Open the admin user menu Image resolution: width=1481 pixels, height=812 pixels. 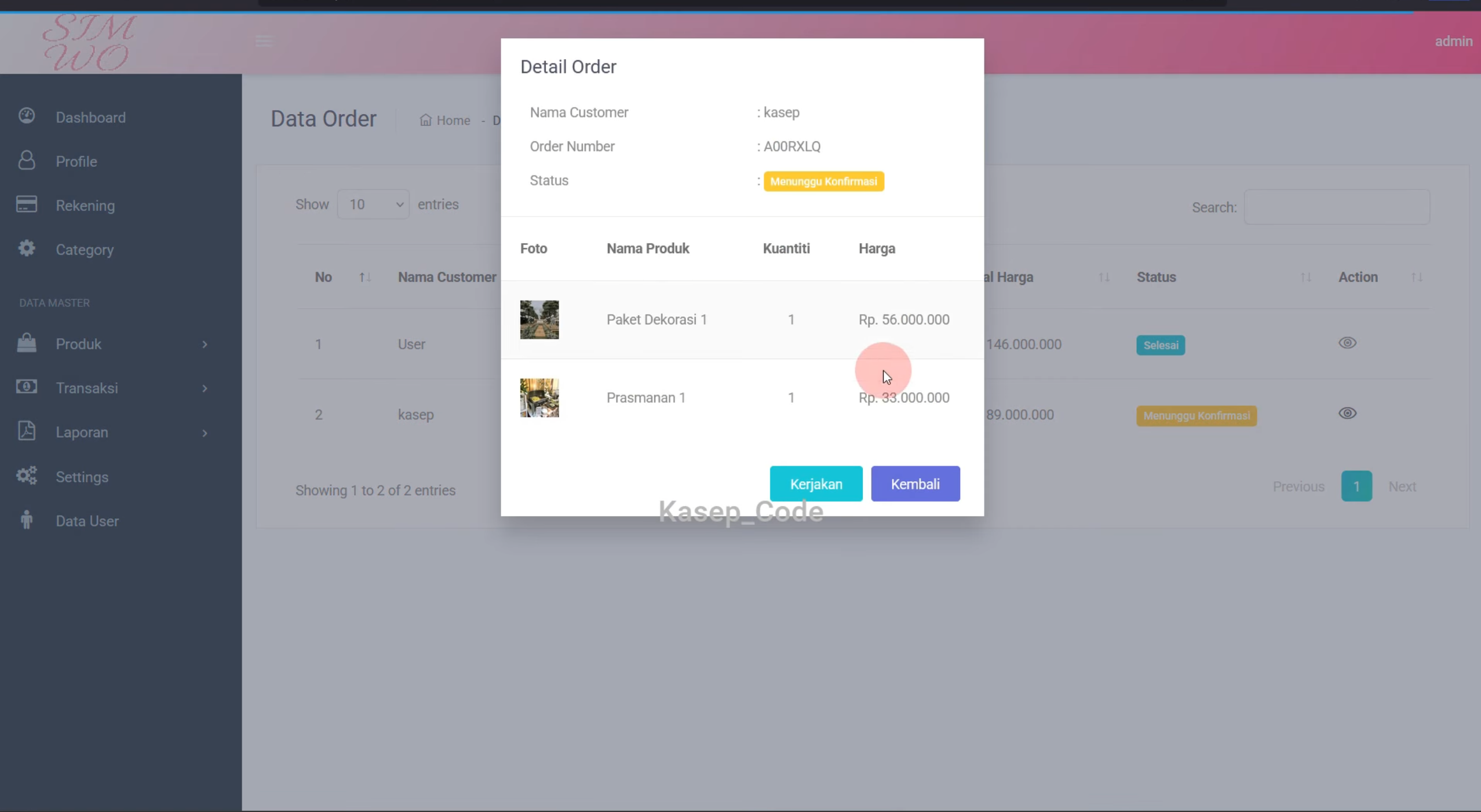point(1453,42)
